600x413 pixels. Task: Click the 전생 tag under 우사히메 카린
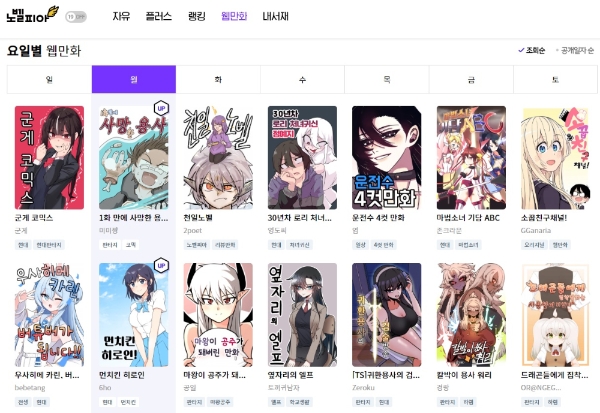click(23, 402)
